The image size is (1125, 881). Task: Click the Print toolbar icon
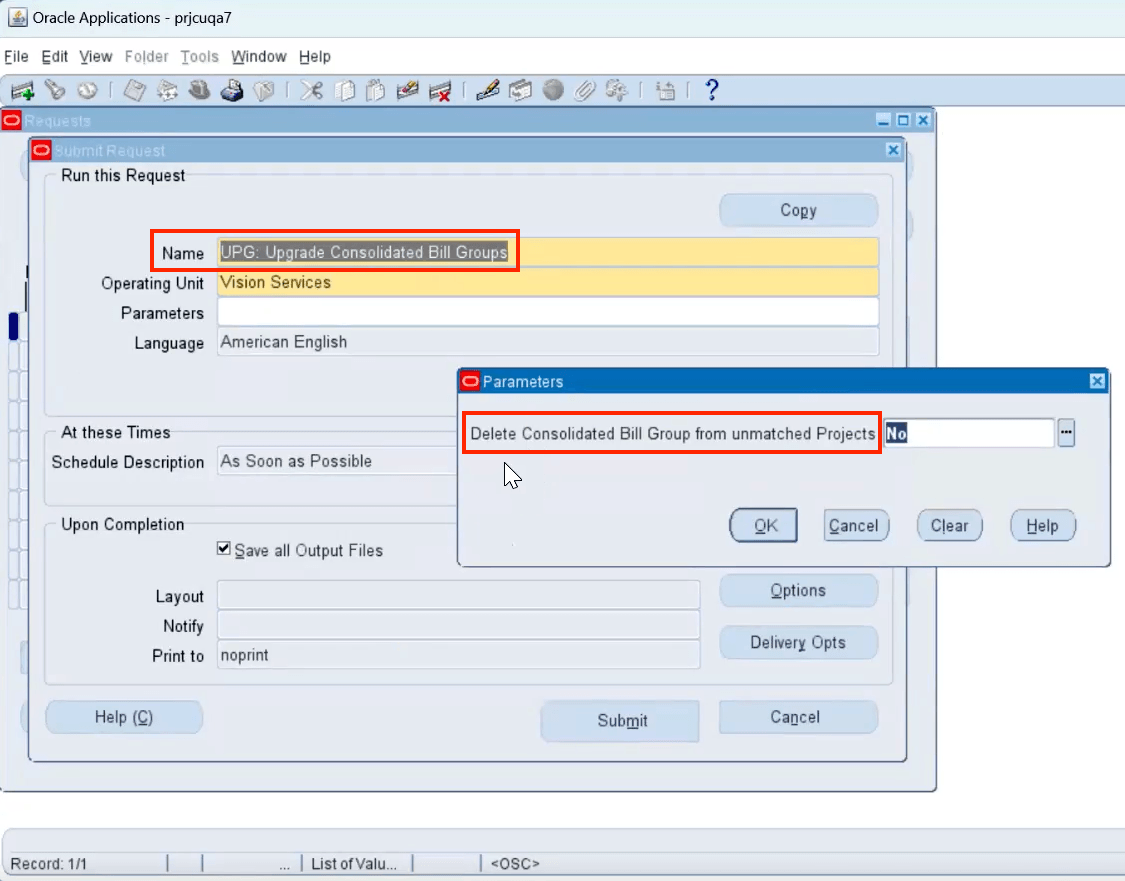tap(232, 90)
